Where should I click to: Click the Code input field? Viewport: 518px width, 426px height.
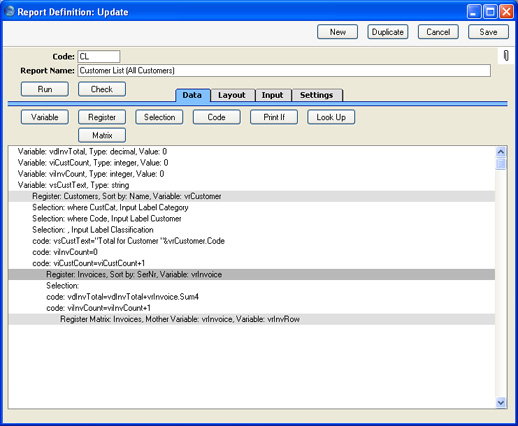coord(99,56)
